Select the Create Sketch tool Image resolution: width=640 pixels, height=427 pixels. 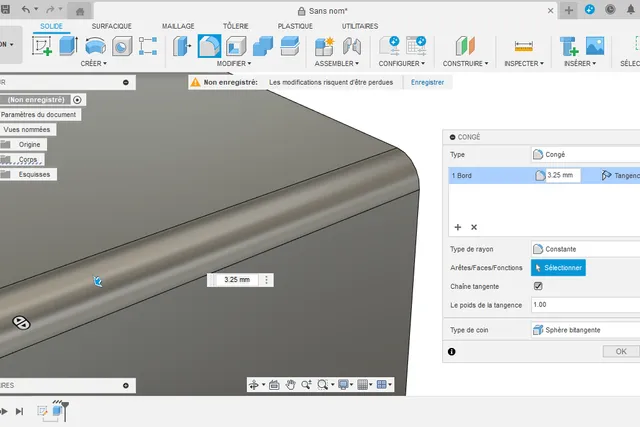point(42,46)
